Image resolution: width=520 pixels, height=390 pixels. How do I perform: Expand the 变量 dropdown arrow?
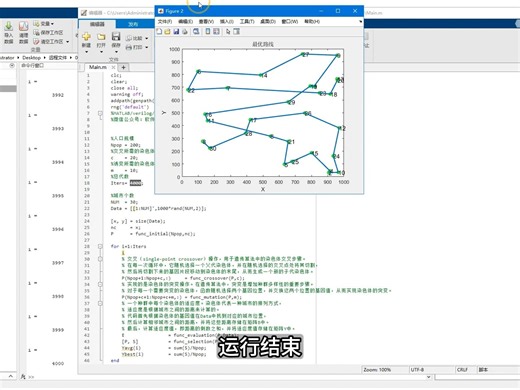tap(52, 24)
